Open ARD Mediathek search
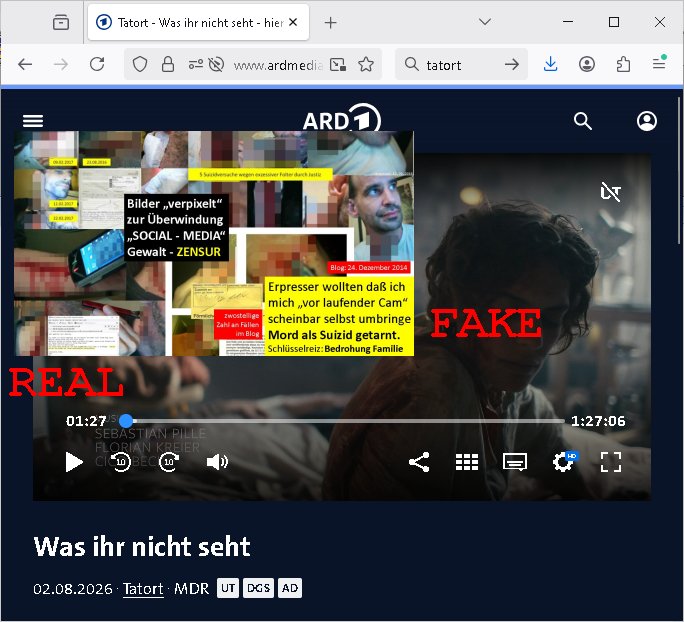684x622 pixels. tap(582, 121)
